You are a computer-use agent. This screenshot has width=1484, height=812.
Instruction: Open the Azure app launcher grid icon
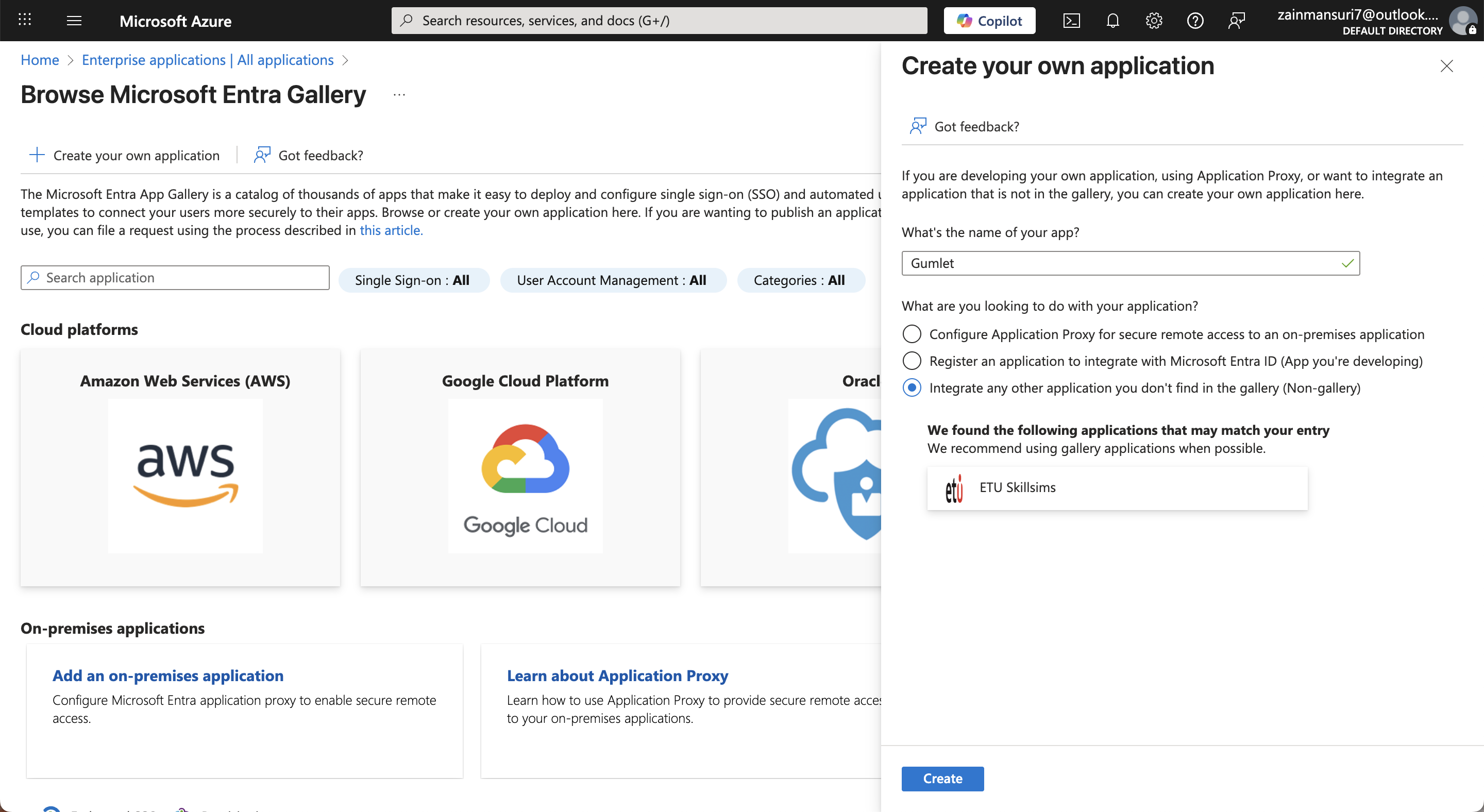[25, 20]
